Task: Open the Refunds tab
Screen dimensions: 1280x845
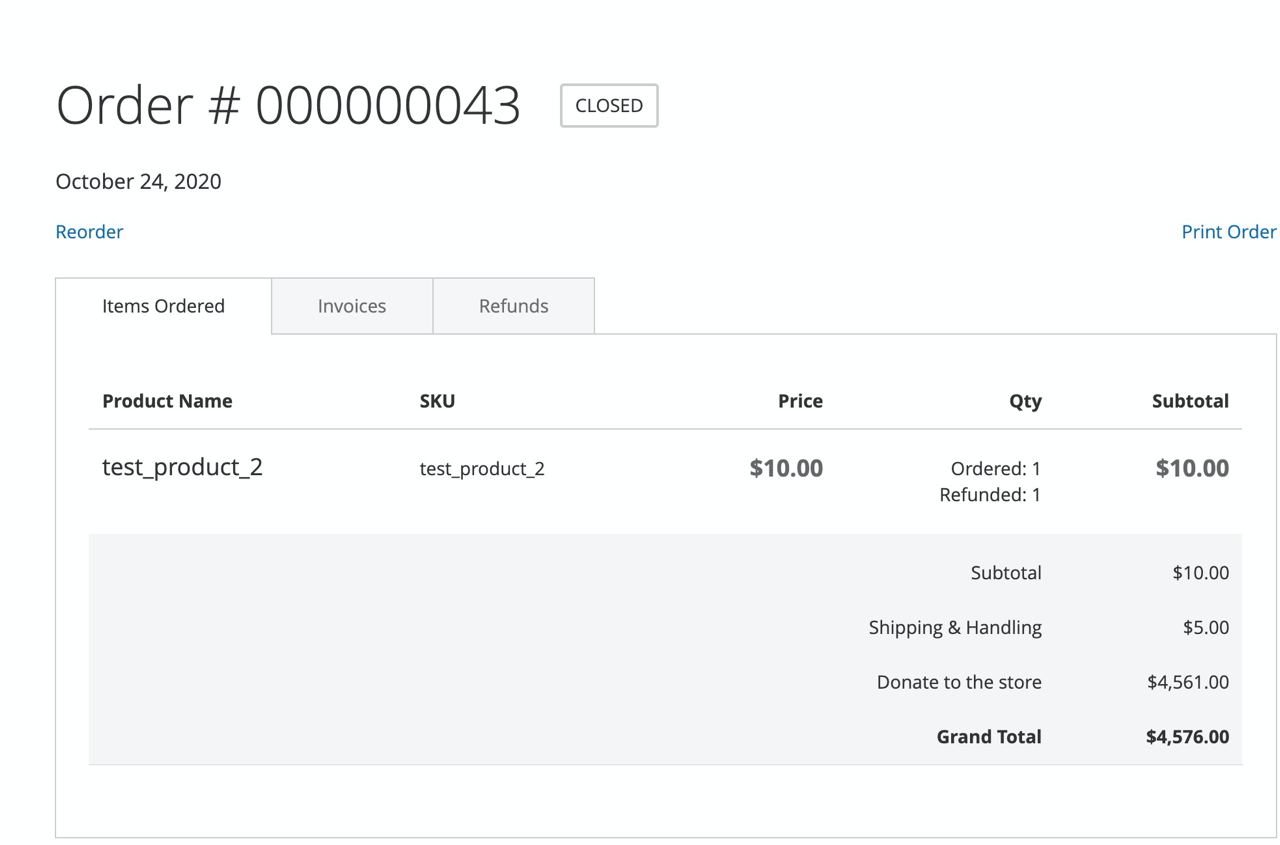Action: (513, 306)
